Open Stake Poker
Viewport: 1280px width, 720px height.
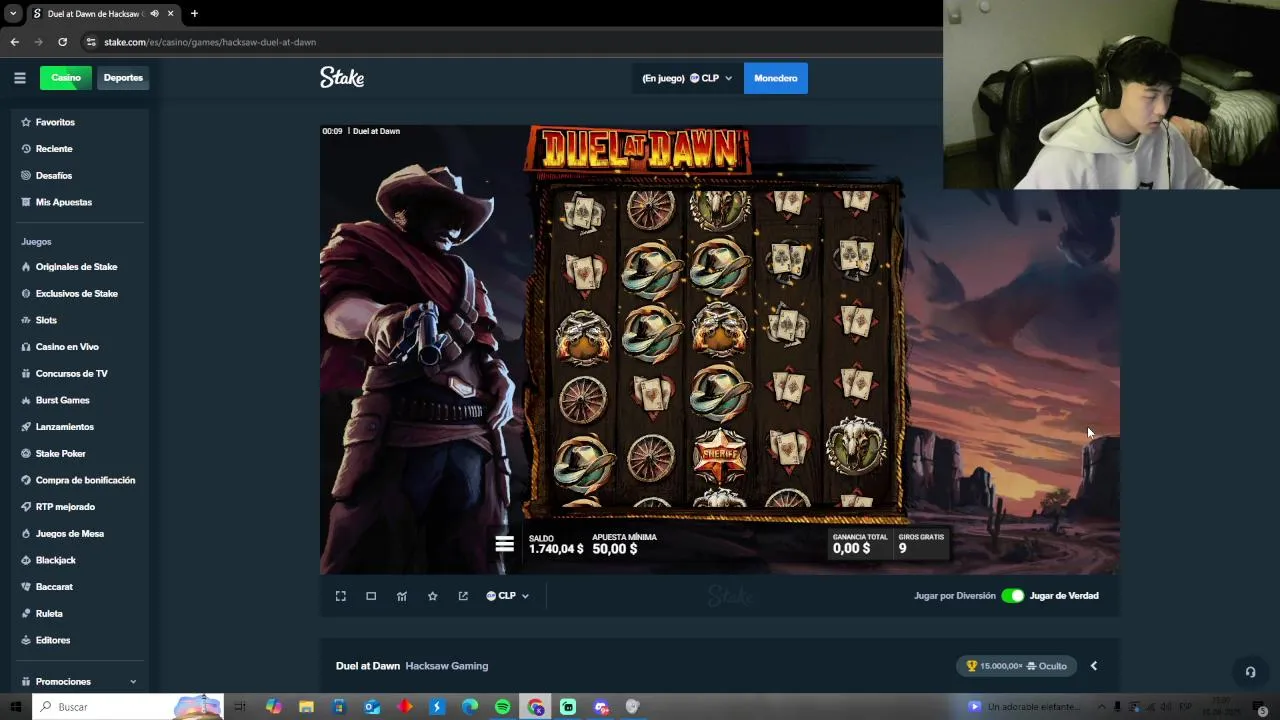pos(60,453)
